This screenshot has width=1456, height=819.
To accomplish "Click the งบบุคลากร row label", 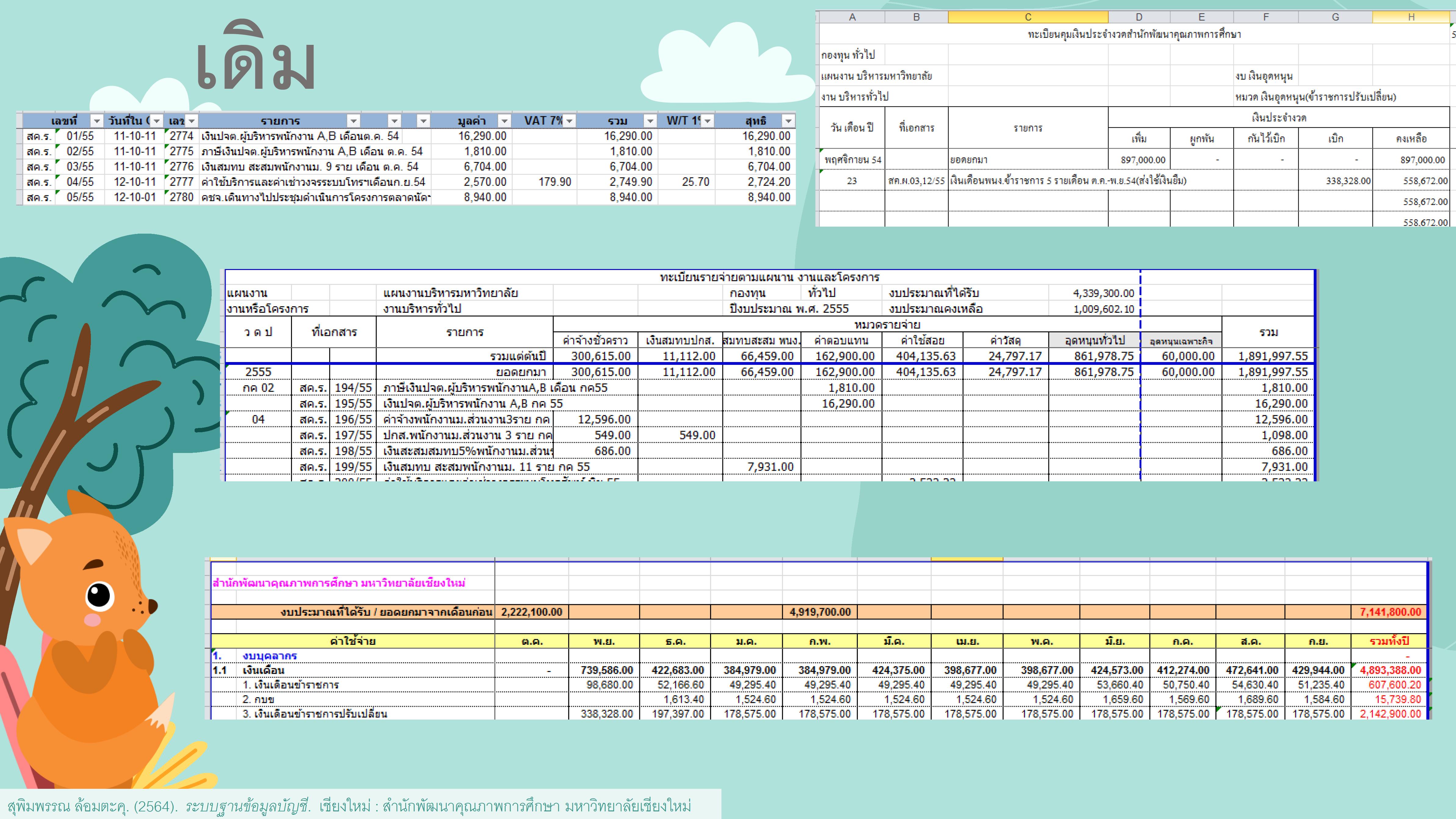I will pyautogui.click(x=270, y=656).
